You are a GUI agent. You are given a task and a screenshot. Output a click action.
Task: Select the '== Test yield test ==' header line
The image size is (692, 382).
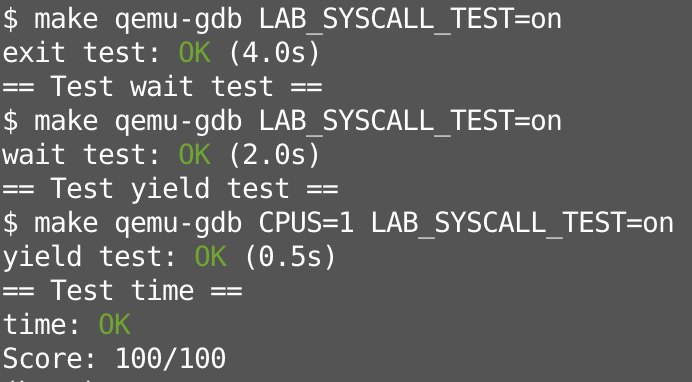tap(170, 189)
